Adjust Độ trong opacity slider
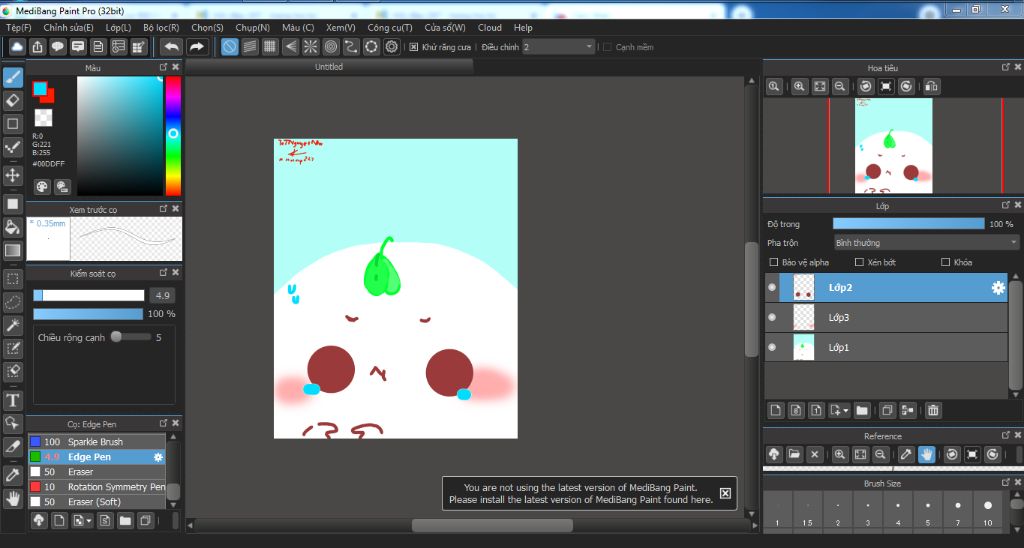 [908, 224]
